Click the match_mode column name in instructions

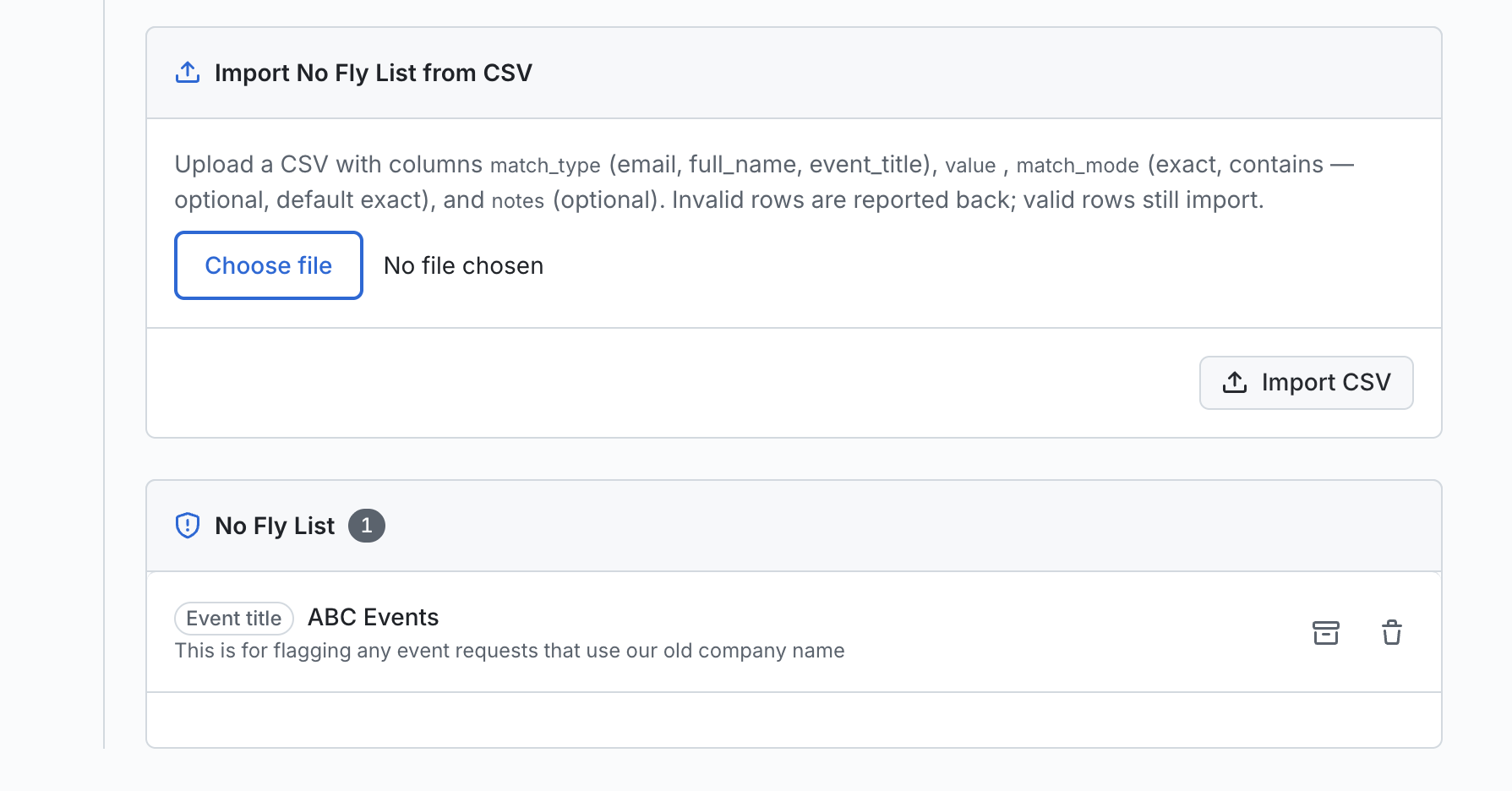click(x=1078, y=165)
